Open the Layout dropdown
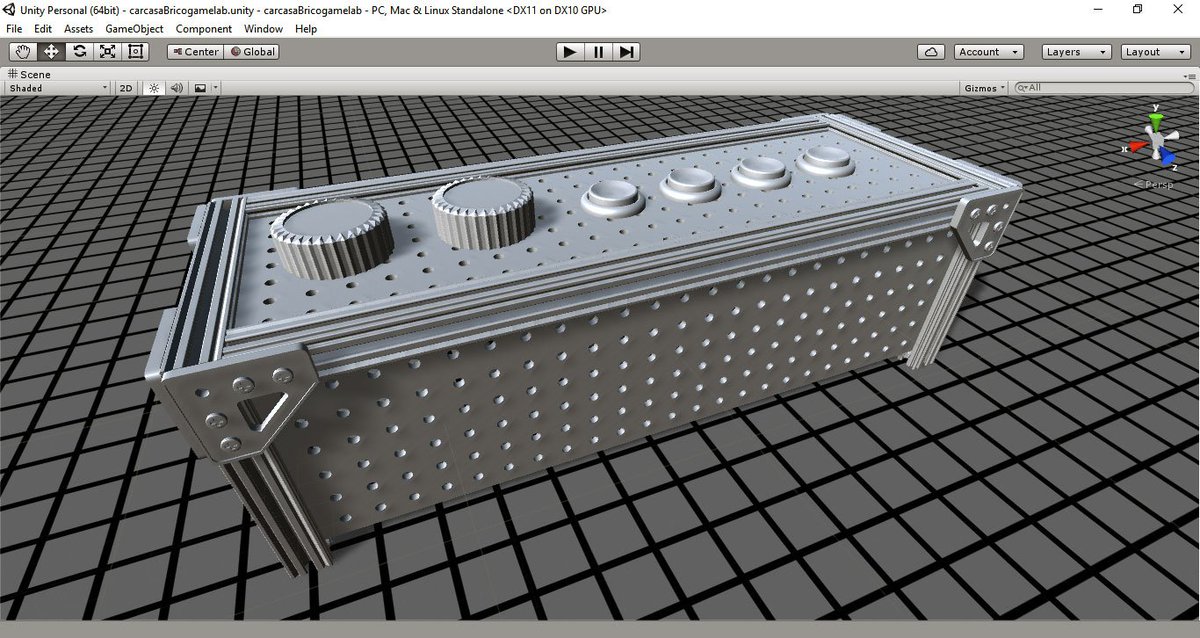This screenshot has width=1200, height=638. pyautogui.click(x=1155, y=51)
